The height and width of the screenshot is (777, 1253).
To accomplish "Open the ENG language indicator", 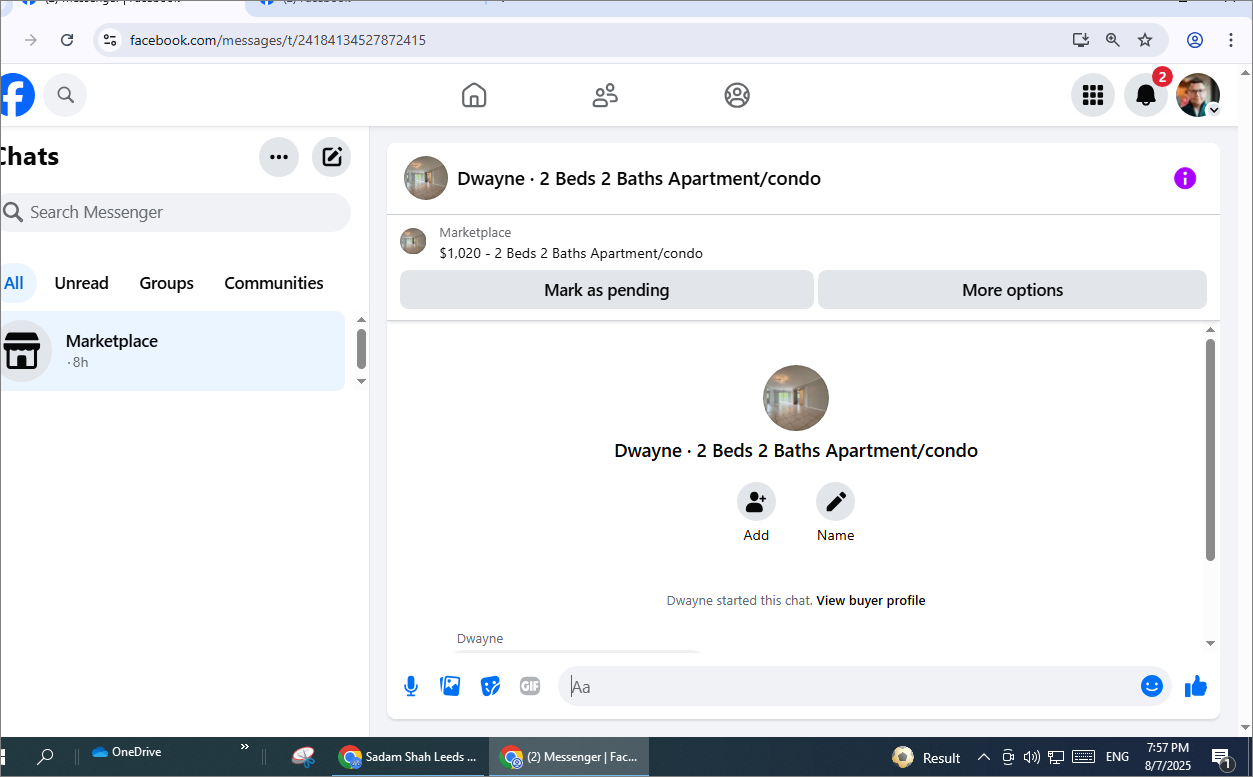I will (1117, 757).
